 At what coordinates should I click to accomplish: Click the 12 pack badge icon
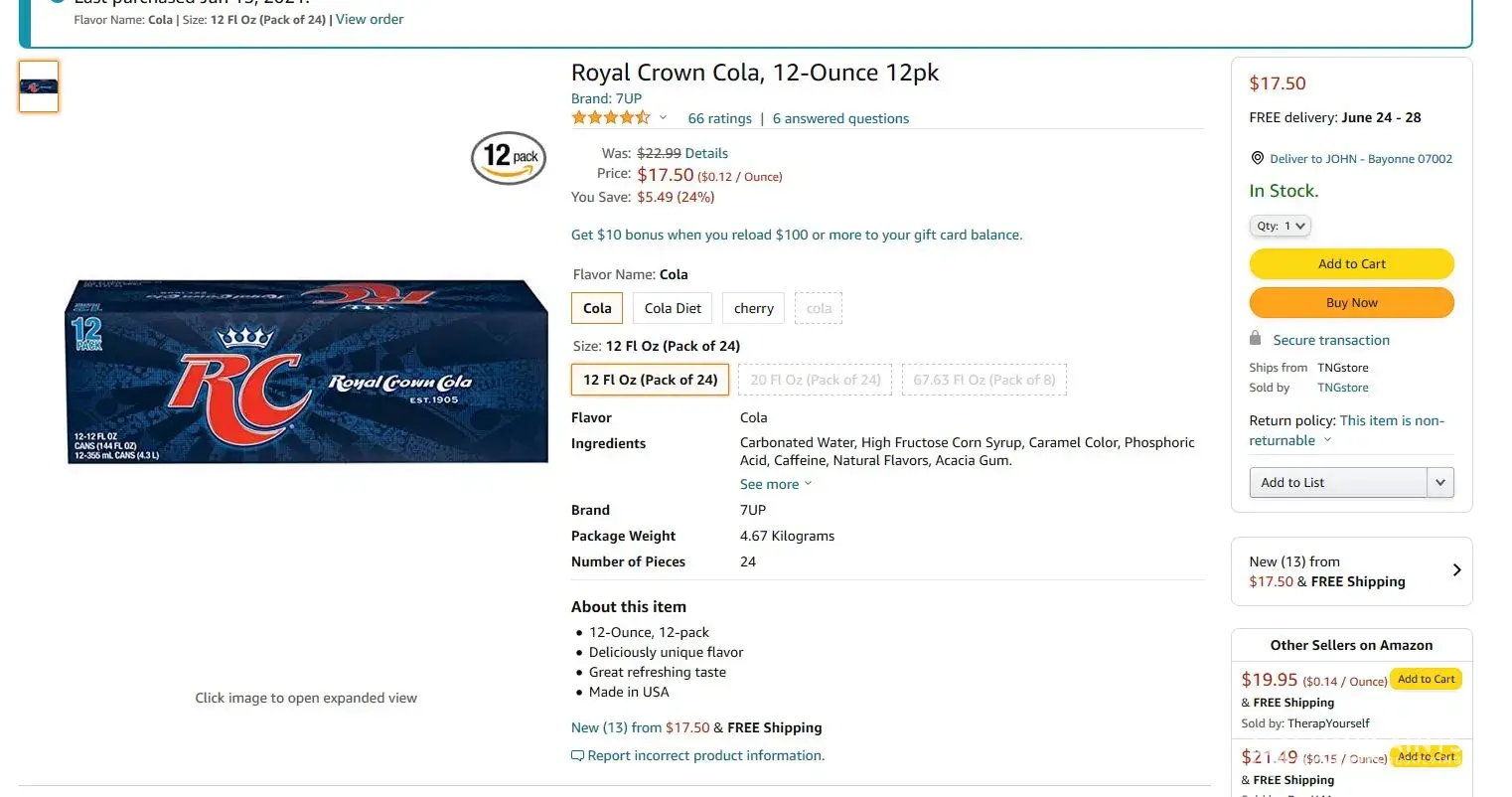click(x=509, y=158)
